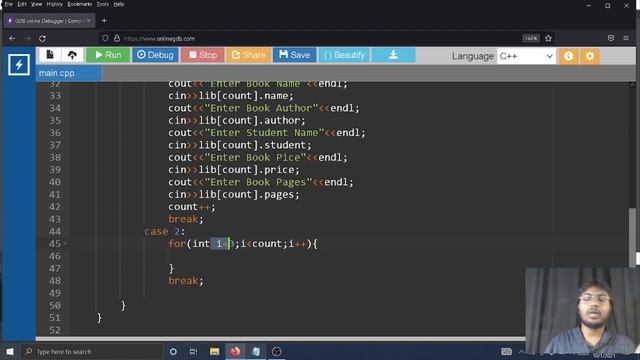640x360 pixels.
Task: Open the Pocket save icon
Action: point(611,38)
